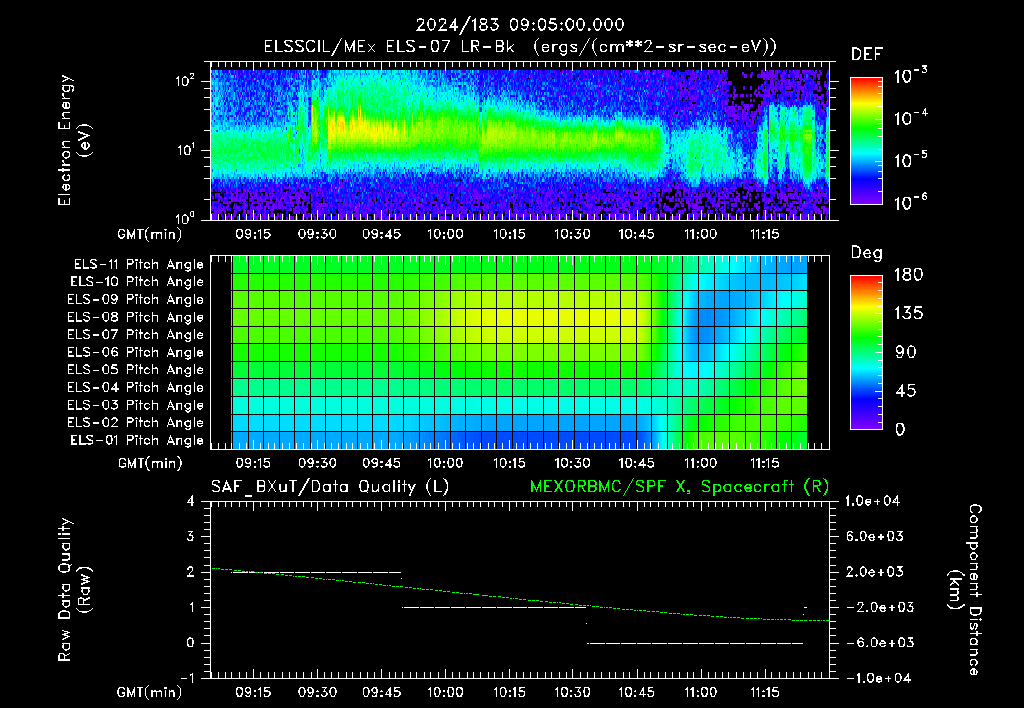Click the GMT(min) label under the pitch angle panel
1024x708 pixels.
coord(150,463)
